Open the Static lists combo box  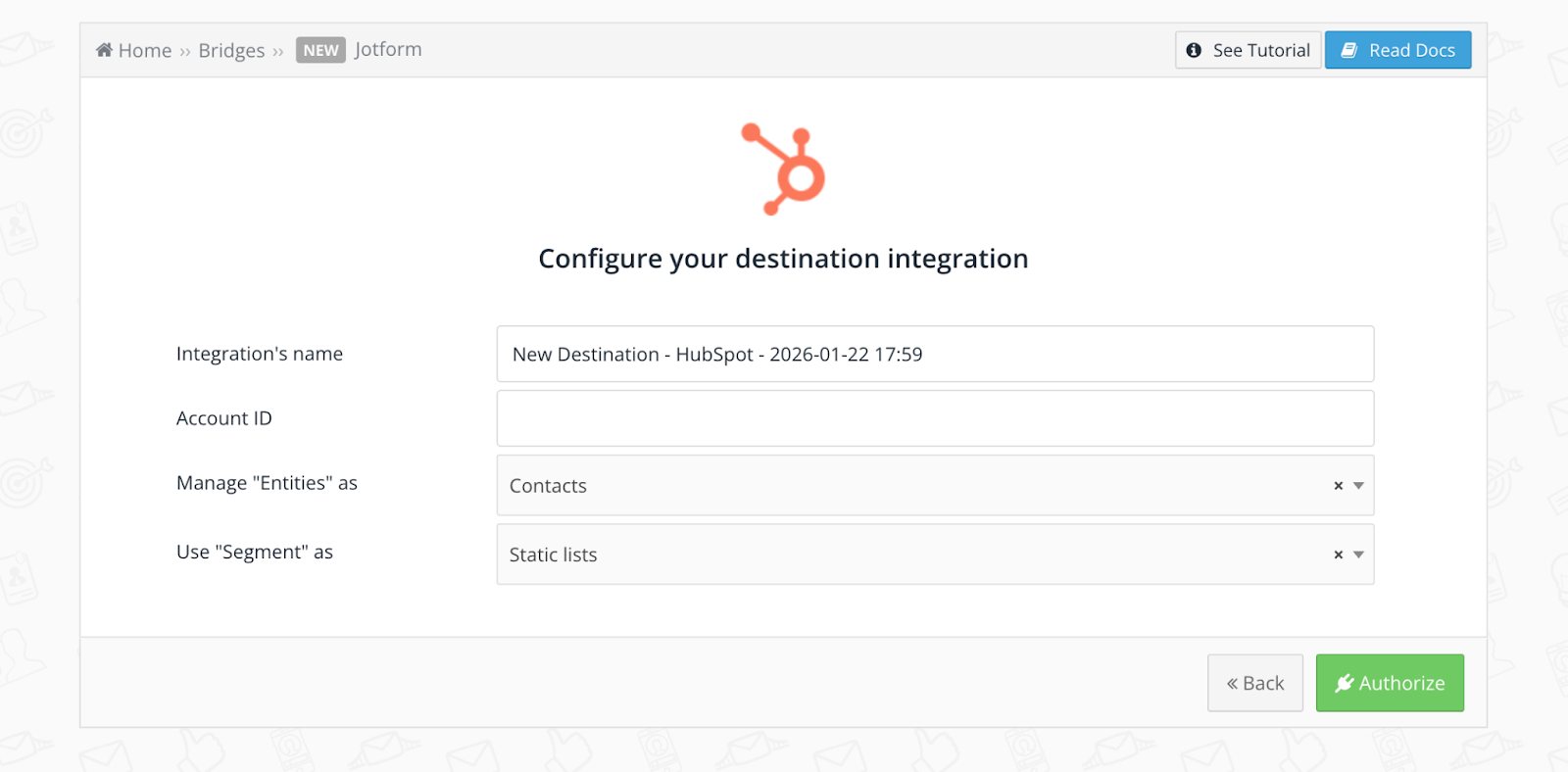tap(911, 555)
